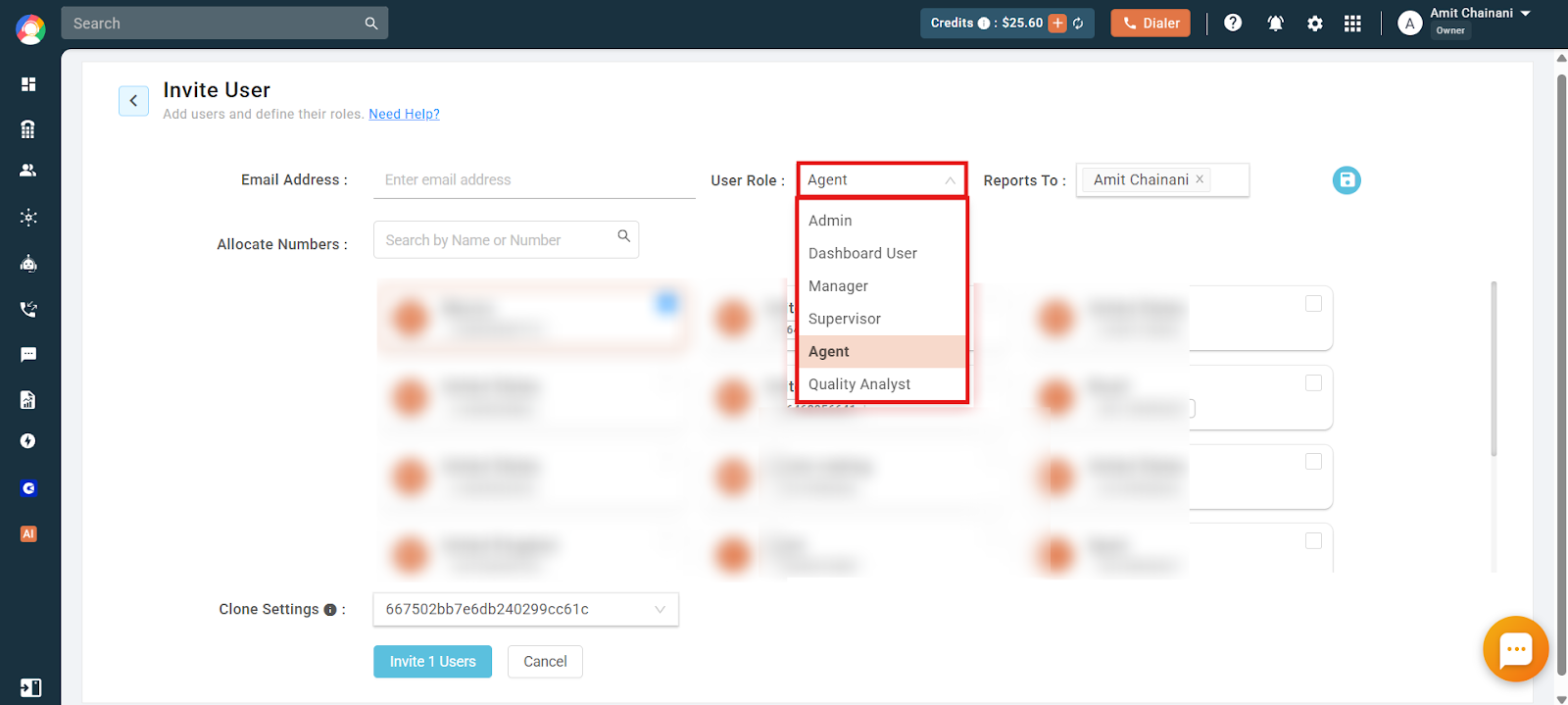Go back using the left chevron button
Screen dimensions: 1568x705
point(133,101)
